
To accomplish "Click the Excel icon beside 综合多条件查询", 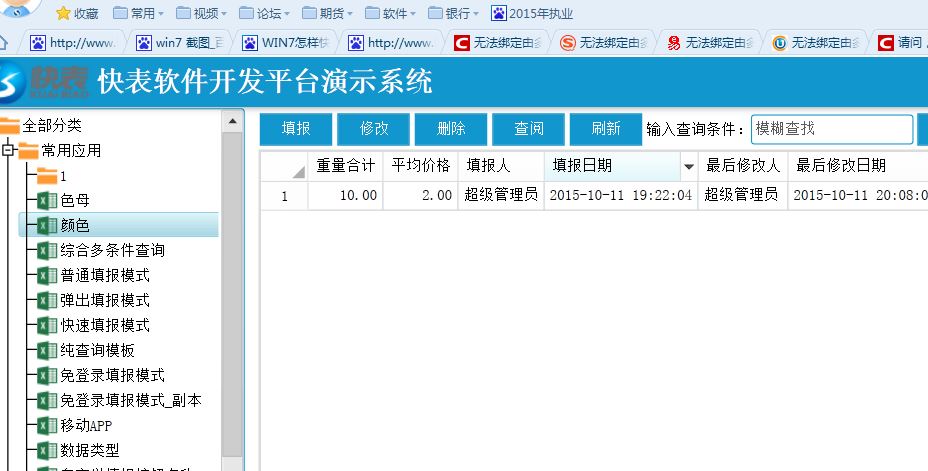I will 47,251.
